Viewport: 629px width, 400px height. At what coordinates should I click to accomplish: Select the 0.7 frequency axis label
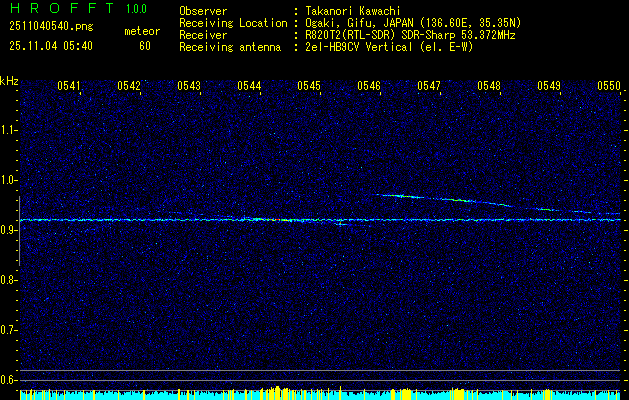[9, 330]
